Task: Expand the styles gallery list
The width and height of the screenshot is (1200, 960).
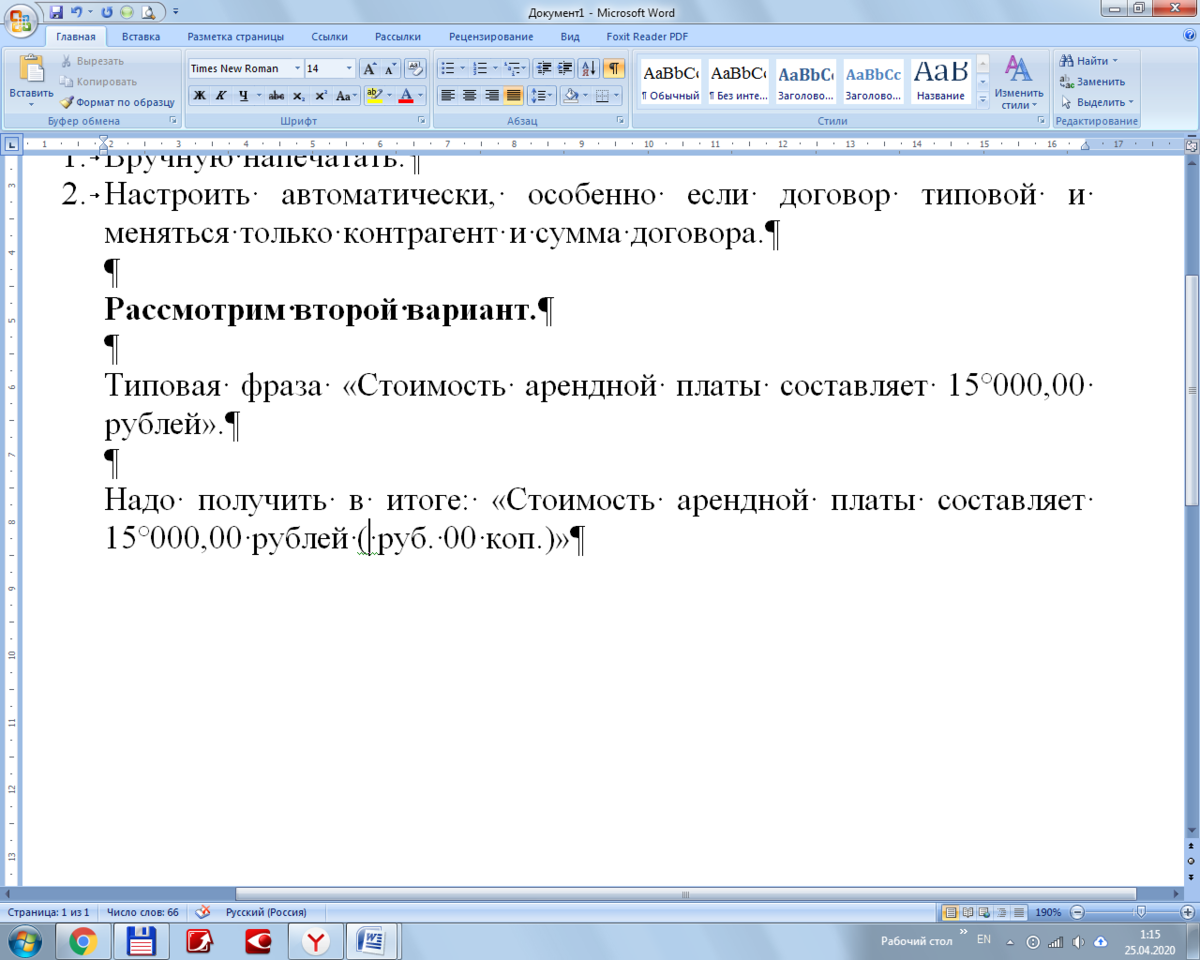Action: point(982,99)
